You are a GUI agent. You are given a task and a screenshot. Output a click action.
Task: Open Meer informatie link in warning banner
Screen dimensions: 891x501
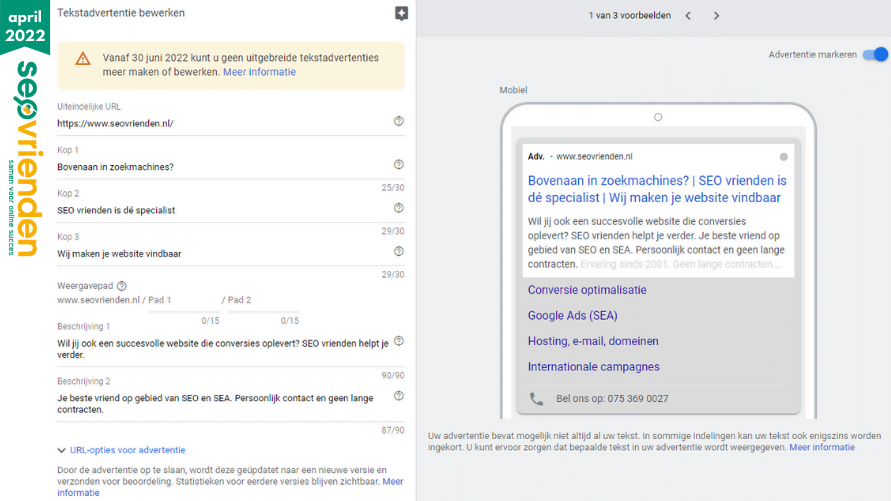pyautogui.click(x=259, y=72)
